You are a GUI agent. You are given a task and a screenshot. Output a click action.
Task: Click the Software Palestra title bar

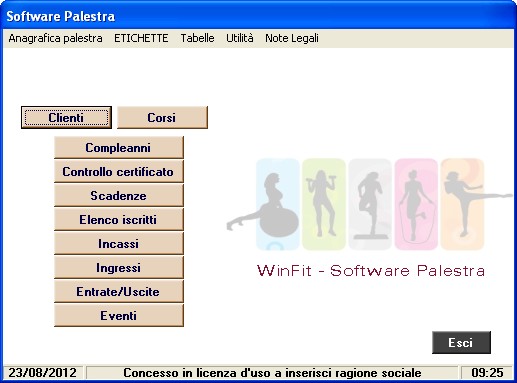pos(258,16)
